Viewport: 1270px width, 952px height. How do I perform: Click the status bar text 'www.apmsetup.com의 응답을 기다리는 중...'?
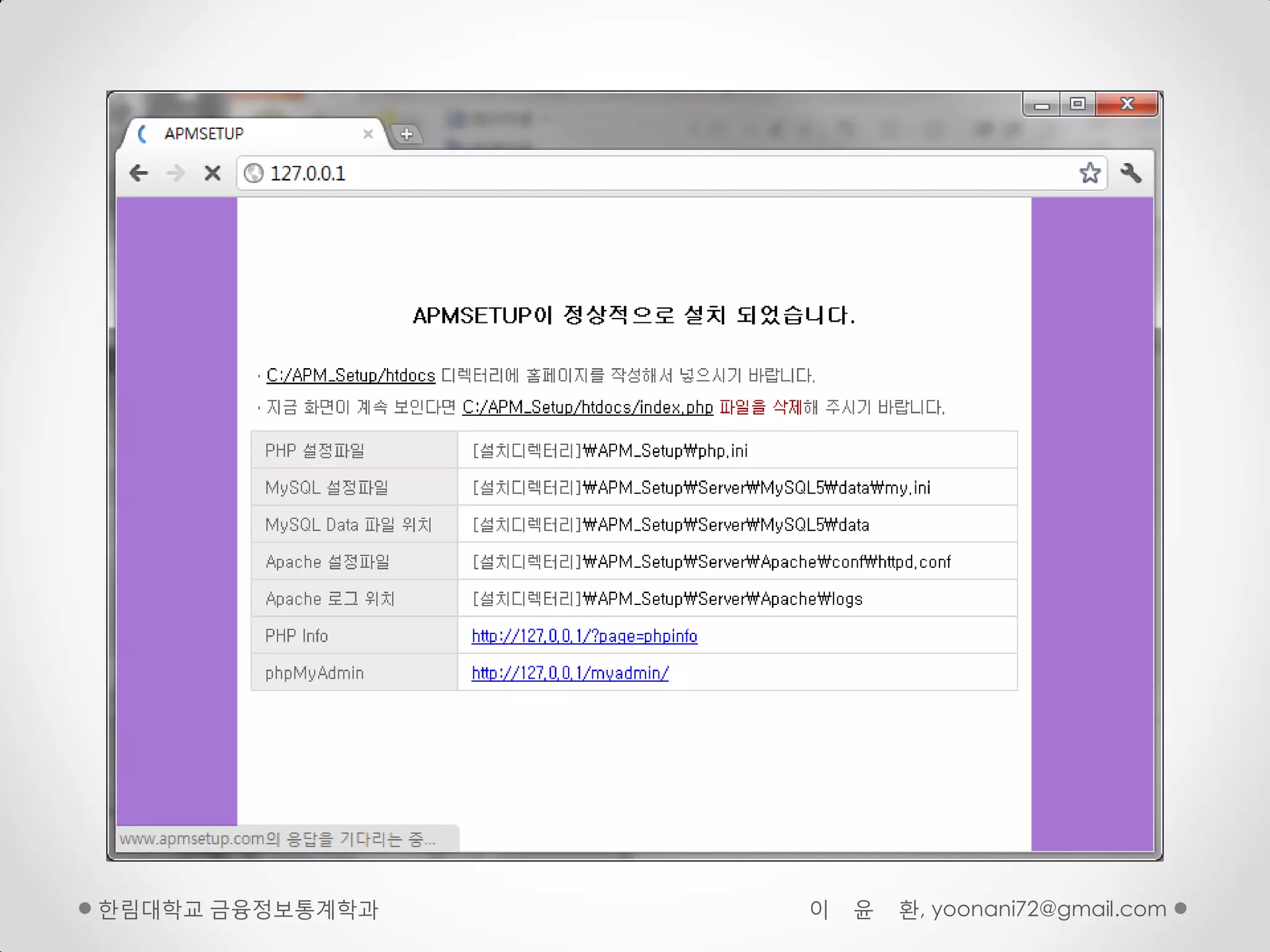click(x=278, y=839)
